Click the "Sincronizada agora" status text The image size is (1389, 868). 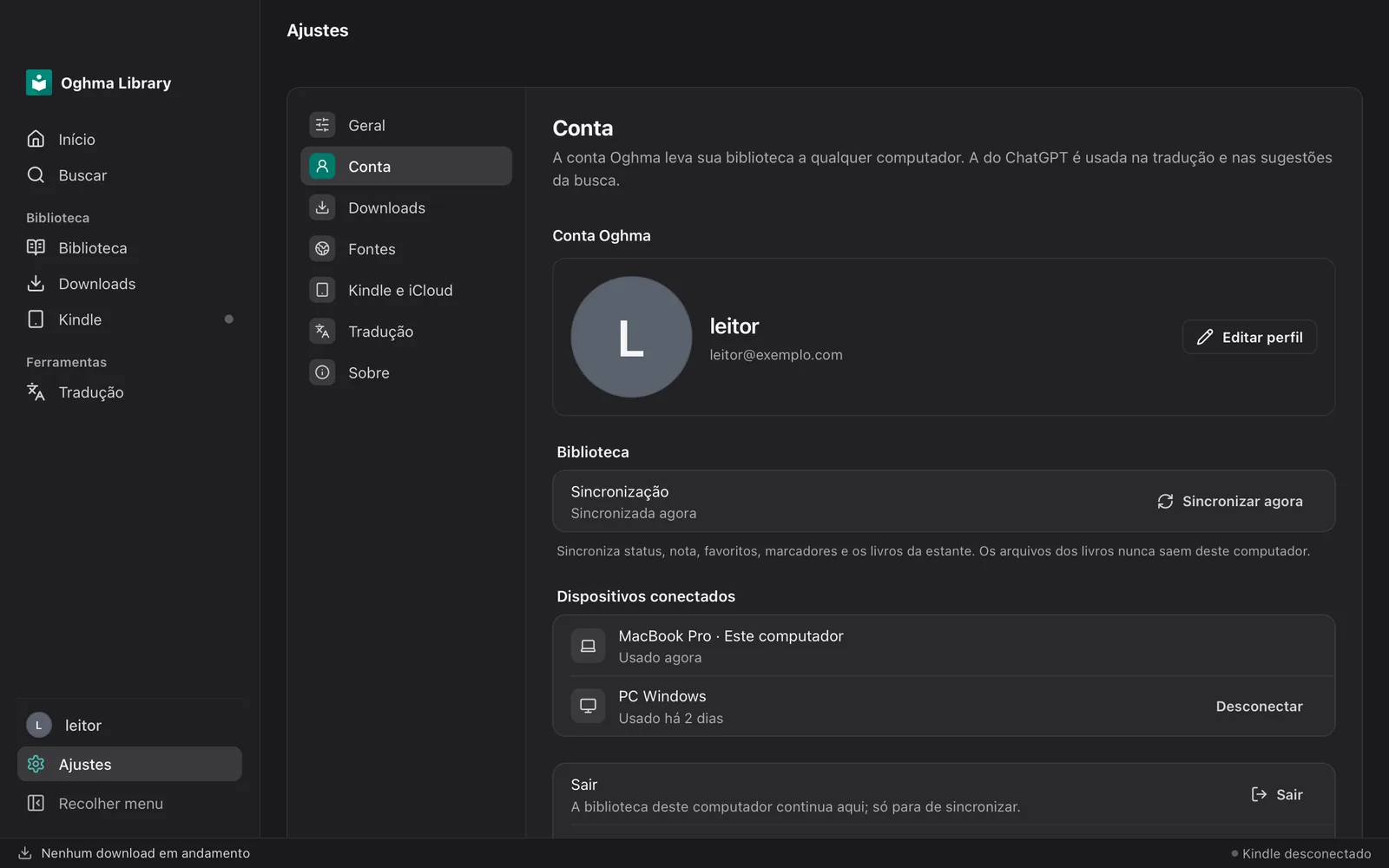pos(634,513)
